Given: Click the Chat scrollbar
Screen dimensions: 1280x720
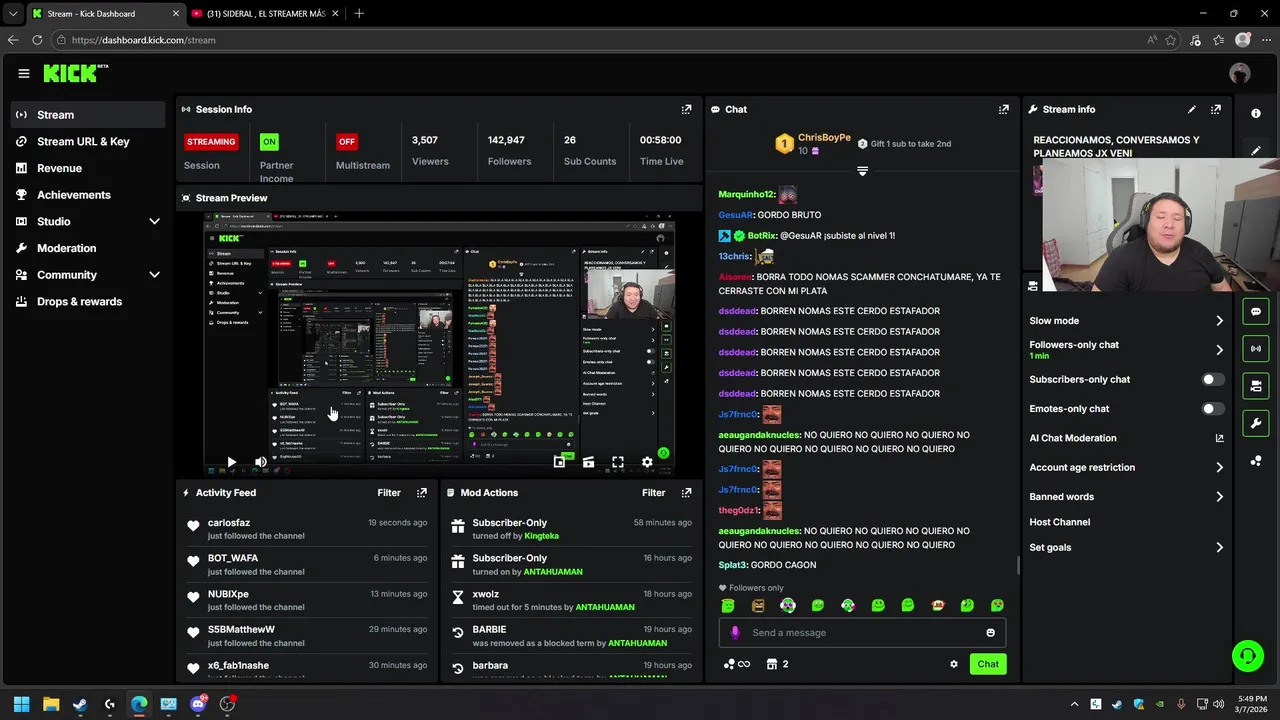Looking at the screenshot, I should (1018, 565).
